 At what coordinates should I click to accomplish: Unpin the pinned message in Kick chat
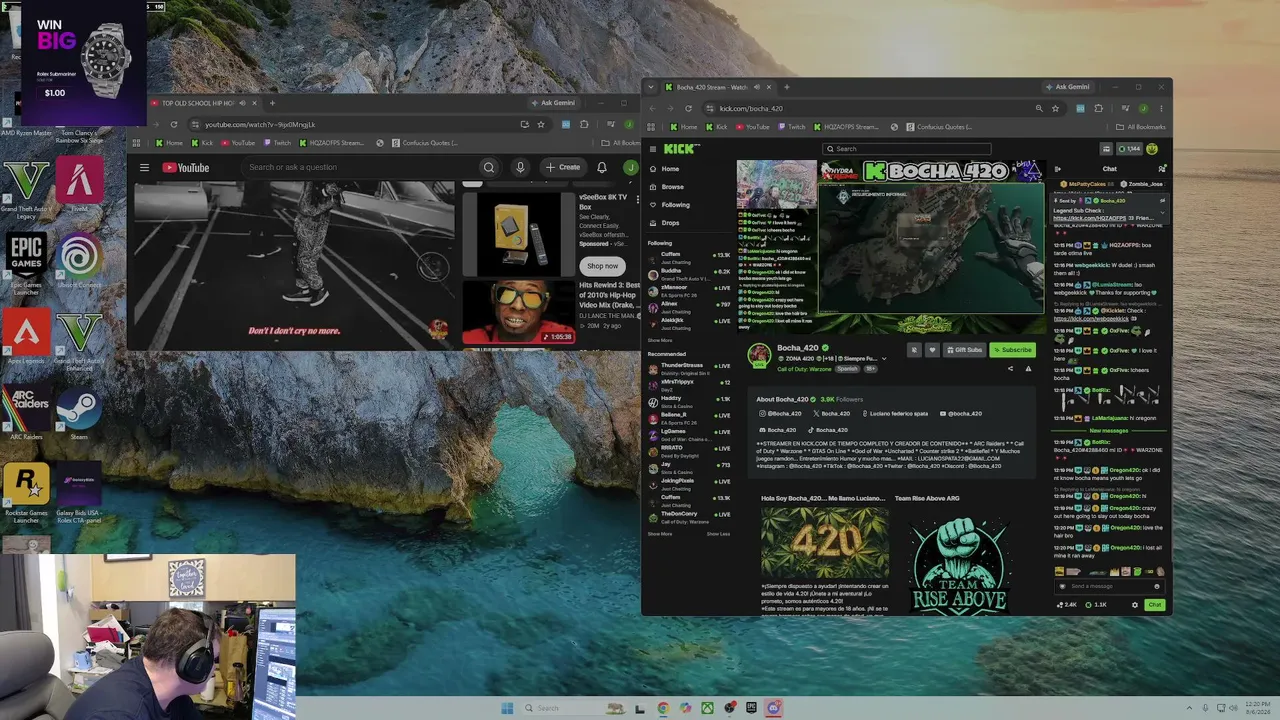pyautogui.click(x=1162, y=200)
